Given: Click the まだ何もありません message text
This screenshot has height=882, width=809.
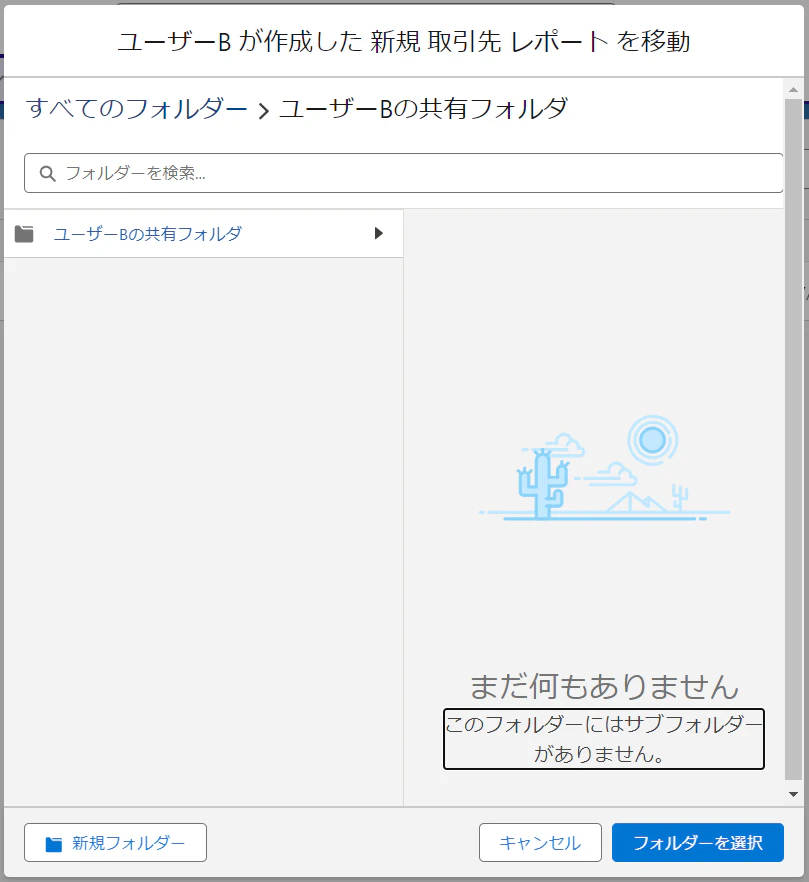Looking at the screenshot, I should pyautogui.click(x=604, y=685).
